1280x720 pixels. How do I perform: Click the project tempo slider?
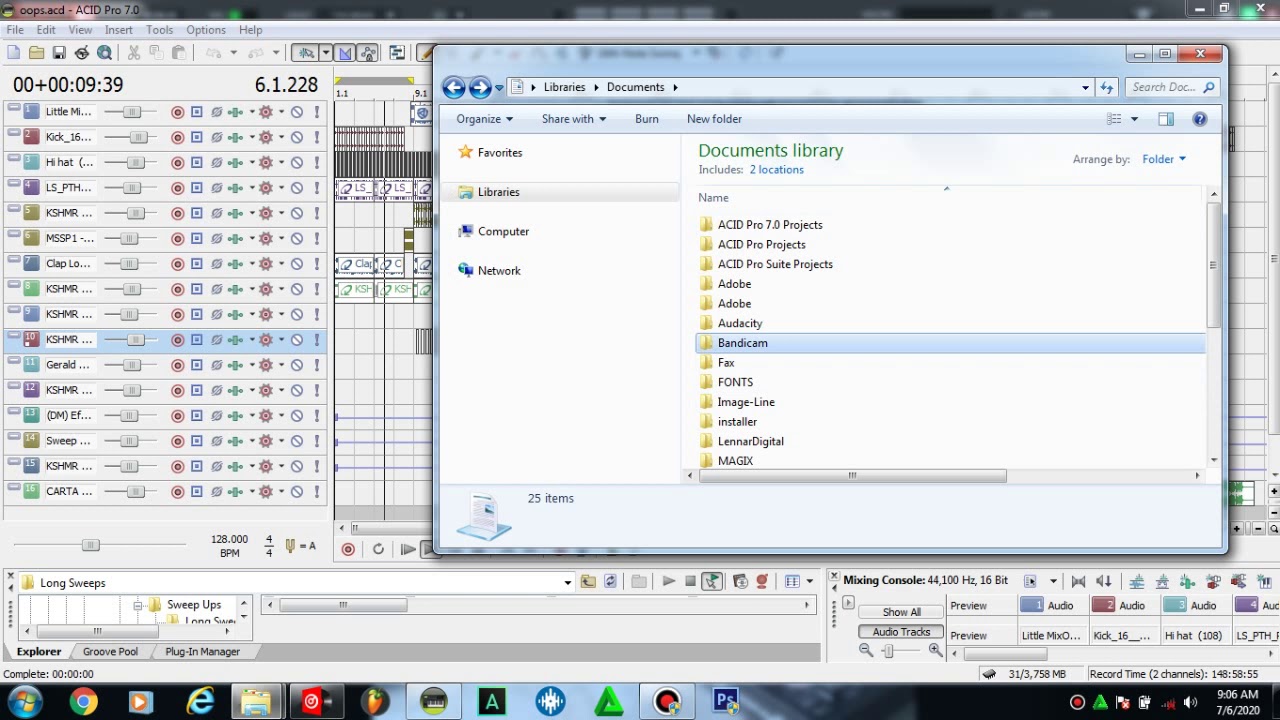pyautogui.click(x=90, y=545)
